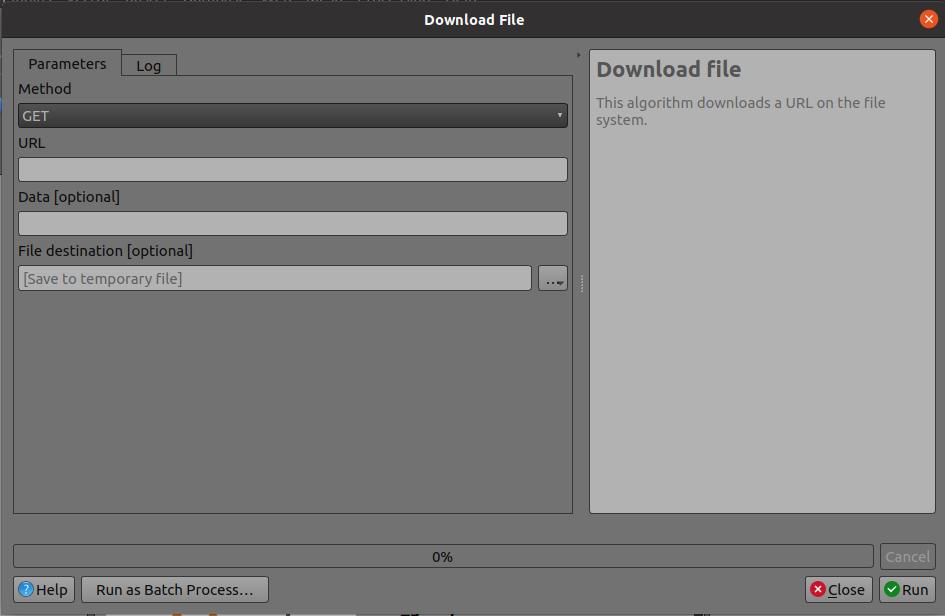Select the Parameters tab

[x=67, y=63]
